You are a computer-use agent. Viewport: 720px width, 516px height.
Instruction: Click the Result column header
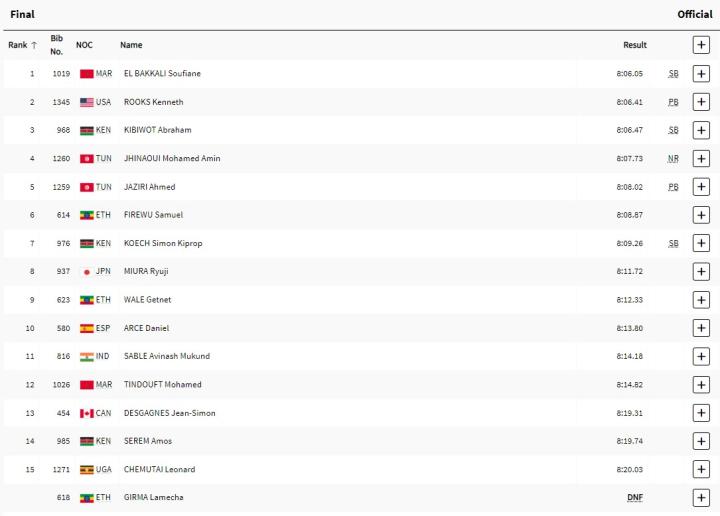coord(634,45)
